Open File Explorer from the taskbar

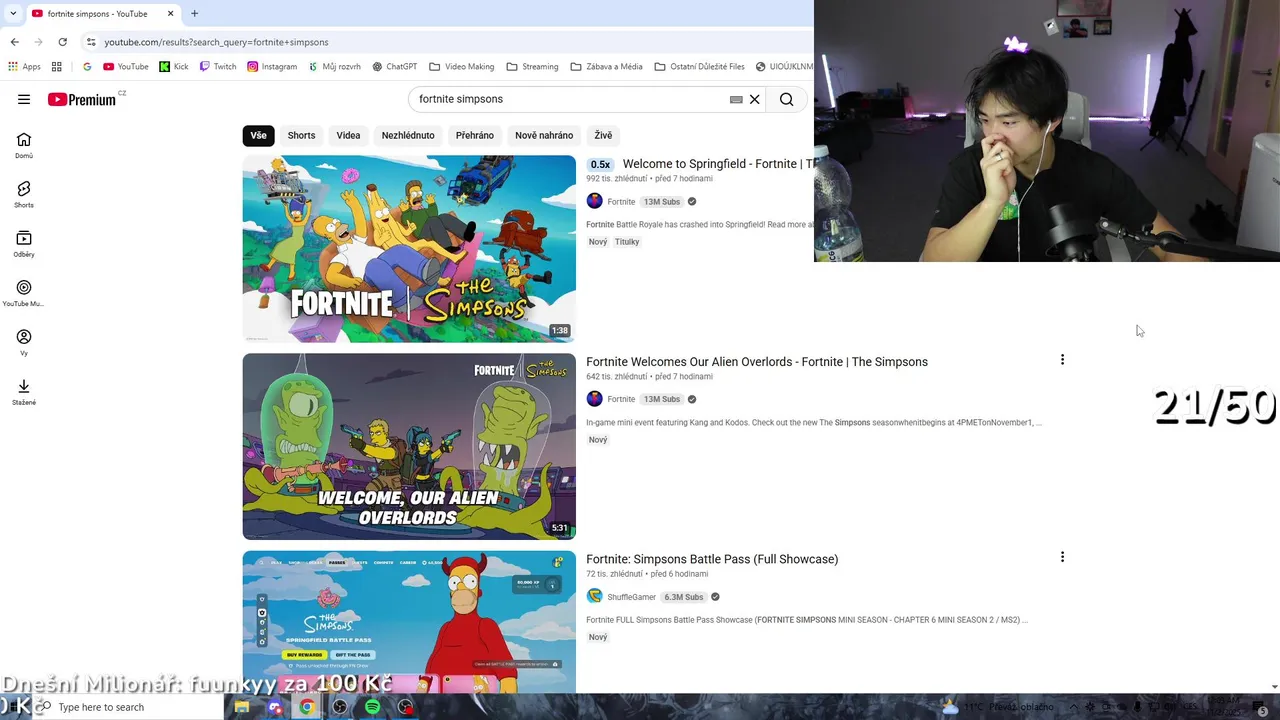(241, 707)
